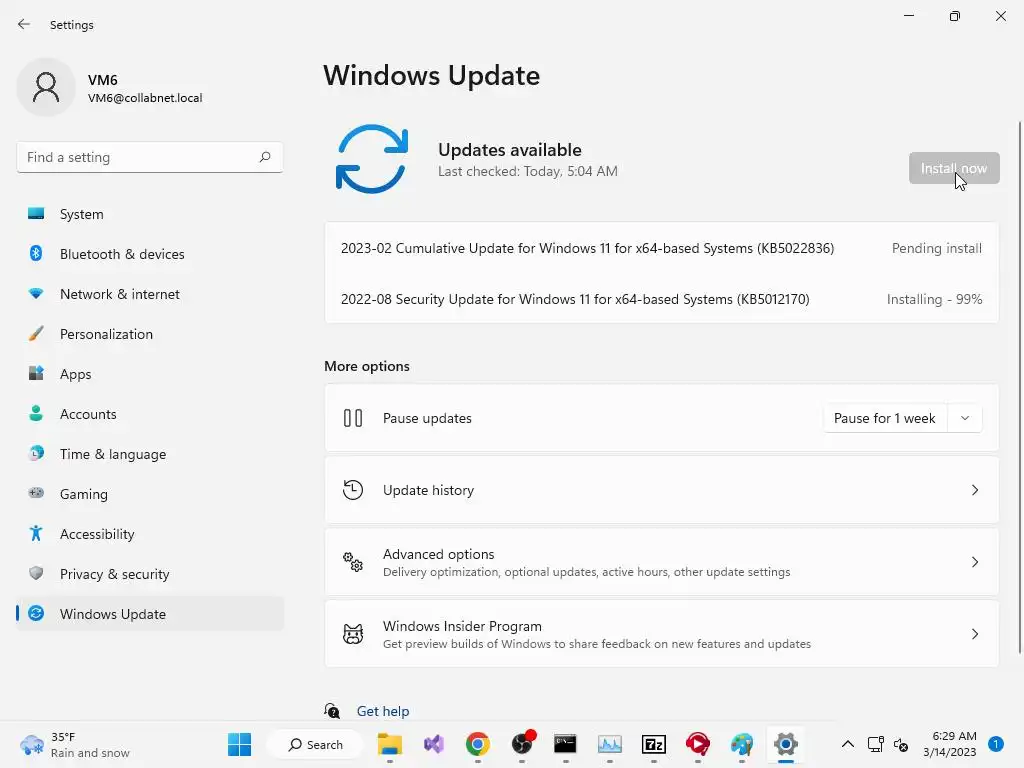Go to Personalization settings
Viewport: 1024px width, 768px height.
click(150, 334)
